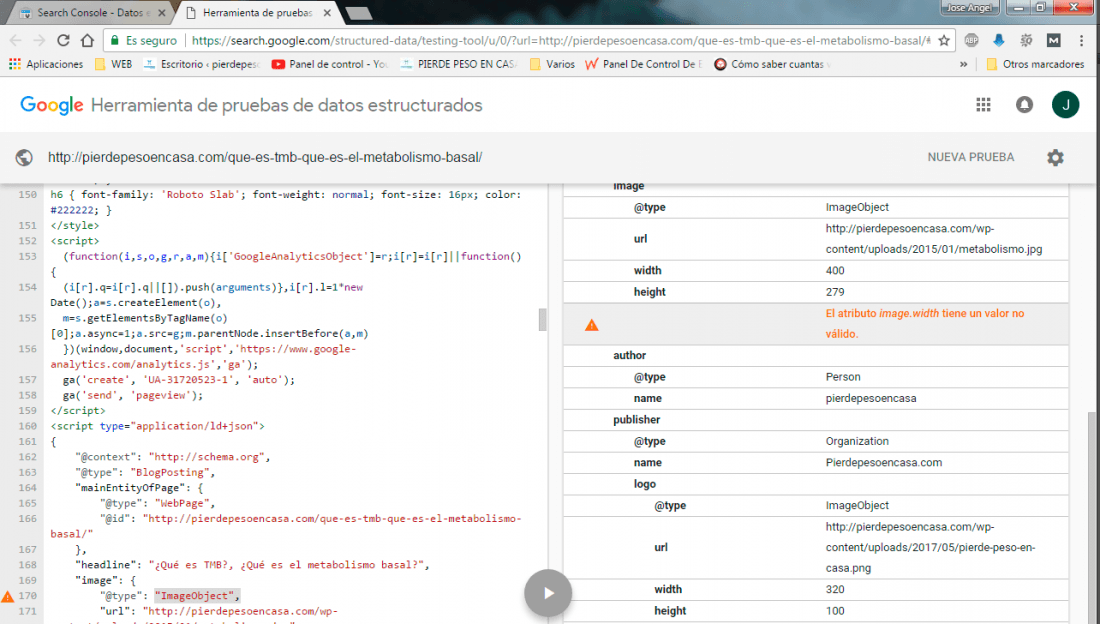Open Google apps grid icon
The image size is (1100, 624).
pos(984,105)
